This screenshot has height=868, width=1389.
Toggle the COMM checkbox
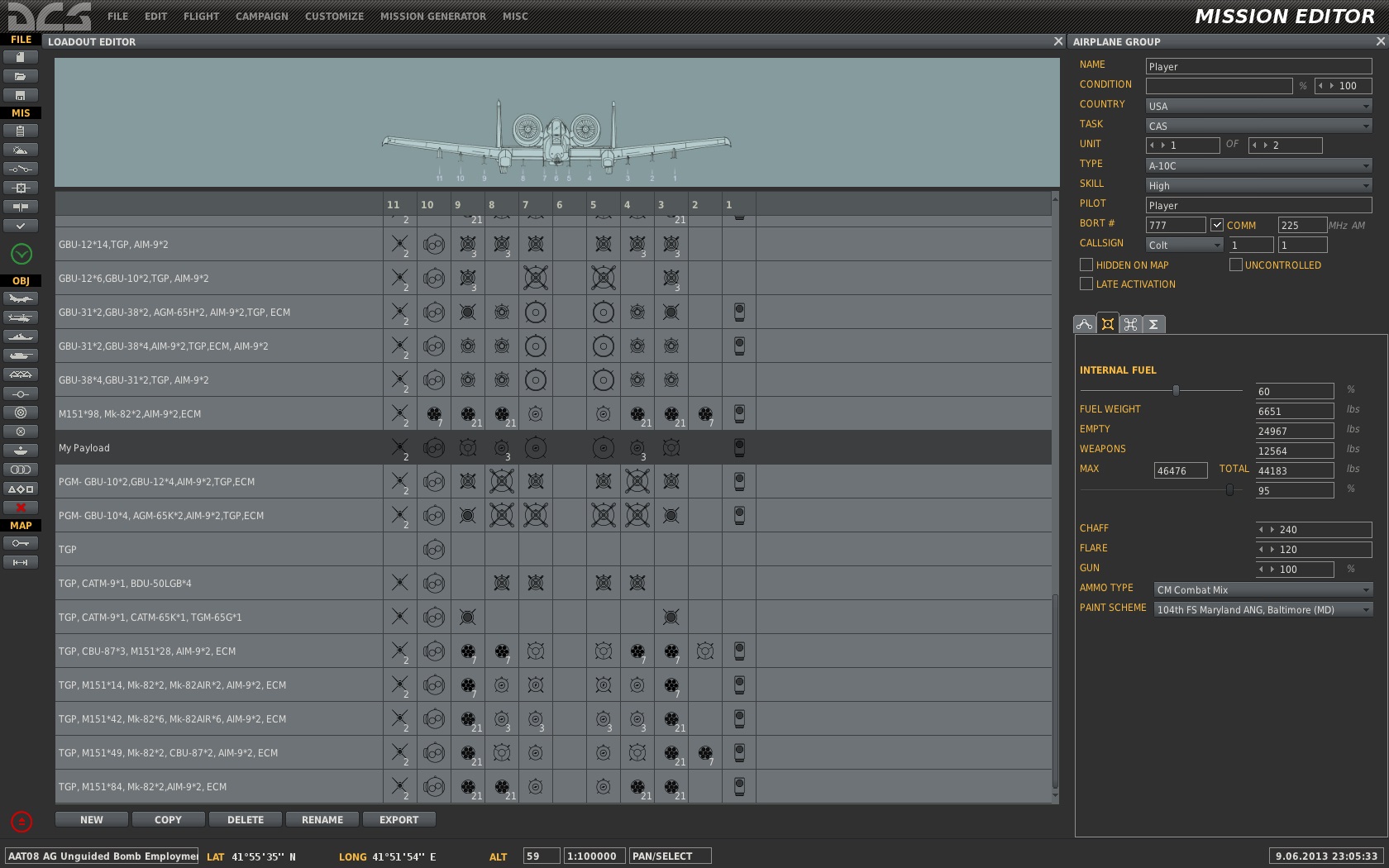coord(1217,225)
